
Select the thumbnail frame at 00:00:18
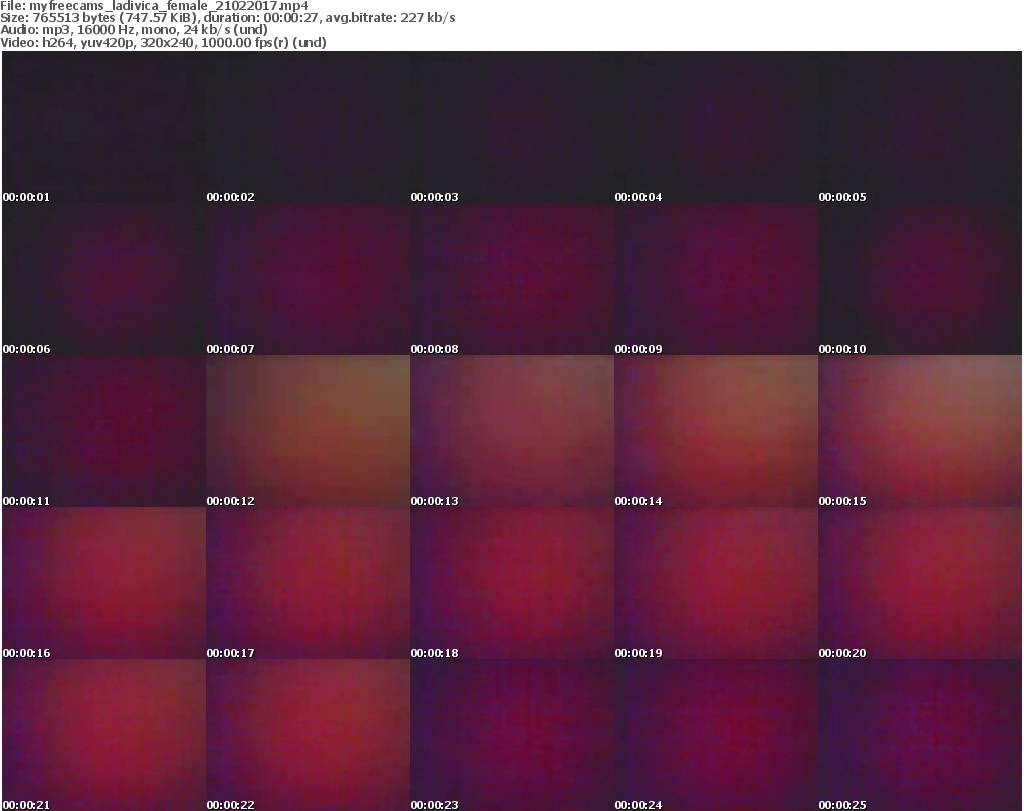tap(512, 583)
